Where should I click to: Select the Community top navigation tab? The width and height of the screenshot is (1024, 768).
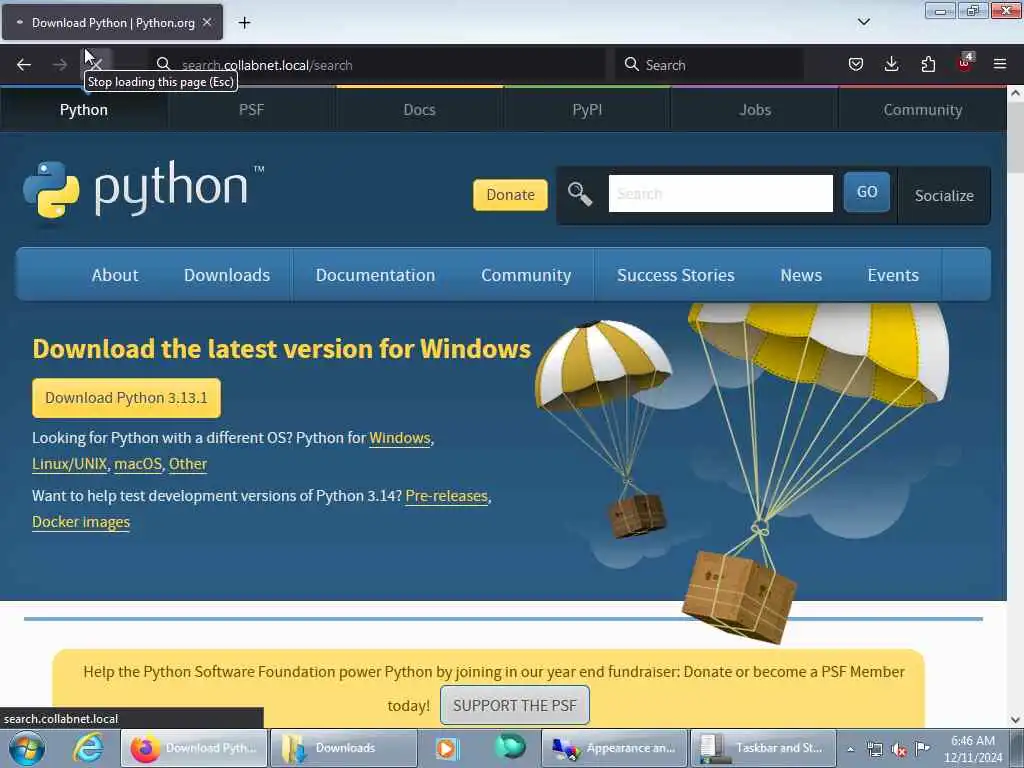[x=923, y=110]
